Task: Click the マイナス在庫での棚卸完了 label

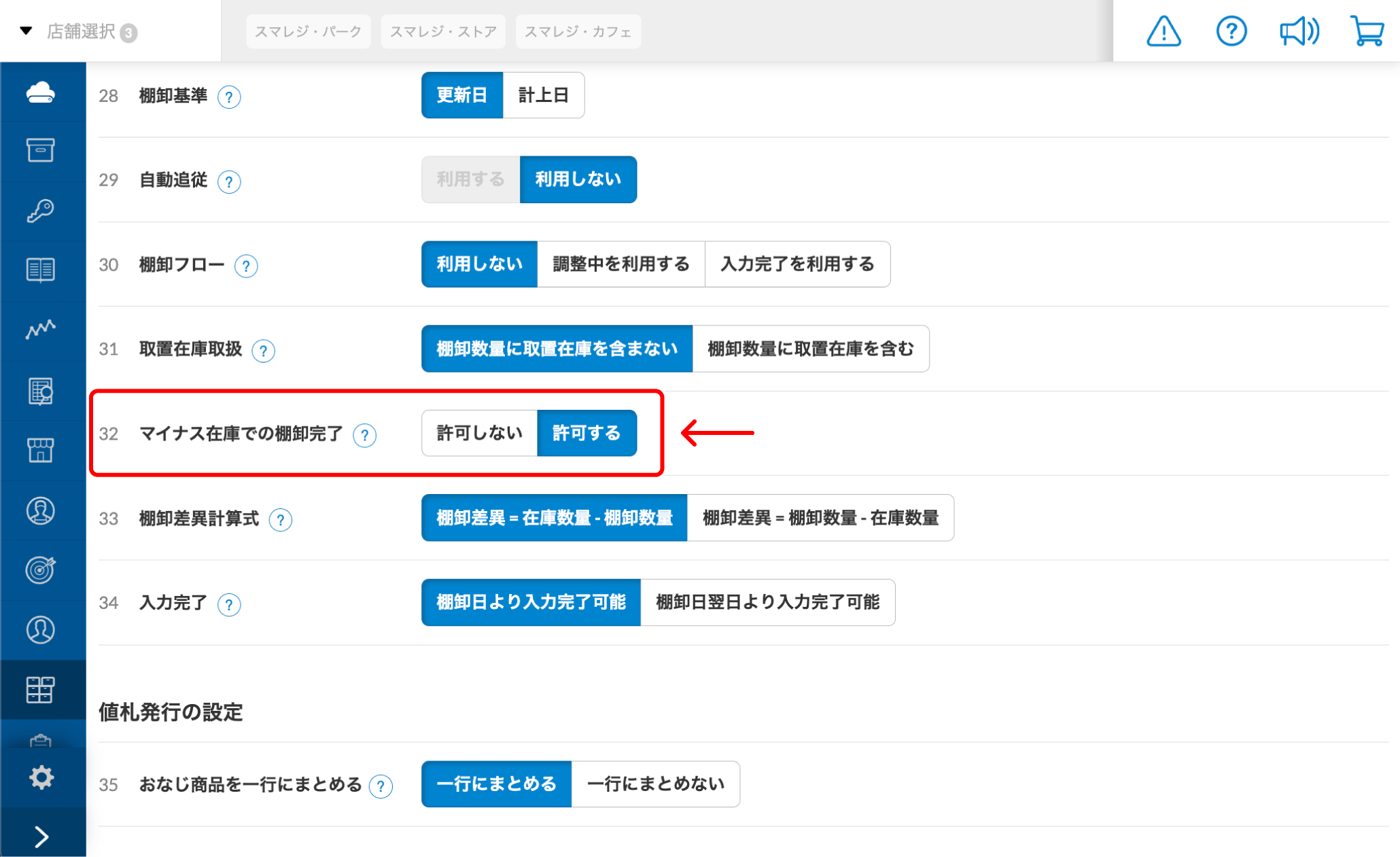Action: click(x=241, y=434)
